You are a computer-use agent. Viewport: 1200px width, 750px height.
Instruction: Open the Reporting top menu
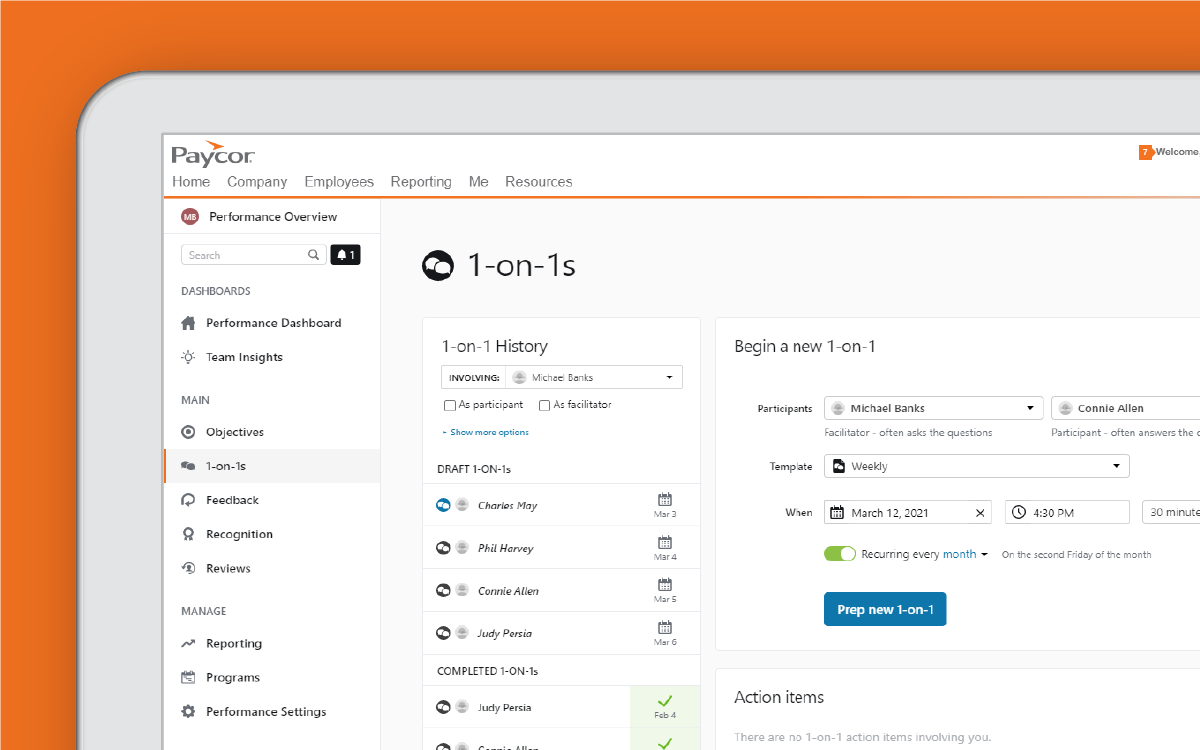[x=421, y=182]
